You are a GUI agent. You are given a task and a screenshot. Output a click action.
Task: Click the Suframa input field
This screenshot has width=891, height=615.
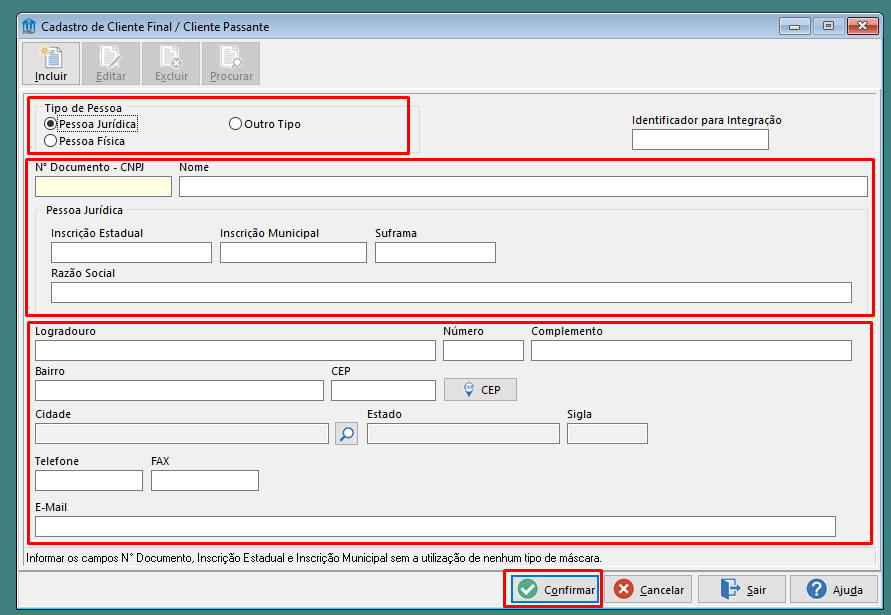click(x=435, y=252)
